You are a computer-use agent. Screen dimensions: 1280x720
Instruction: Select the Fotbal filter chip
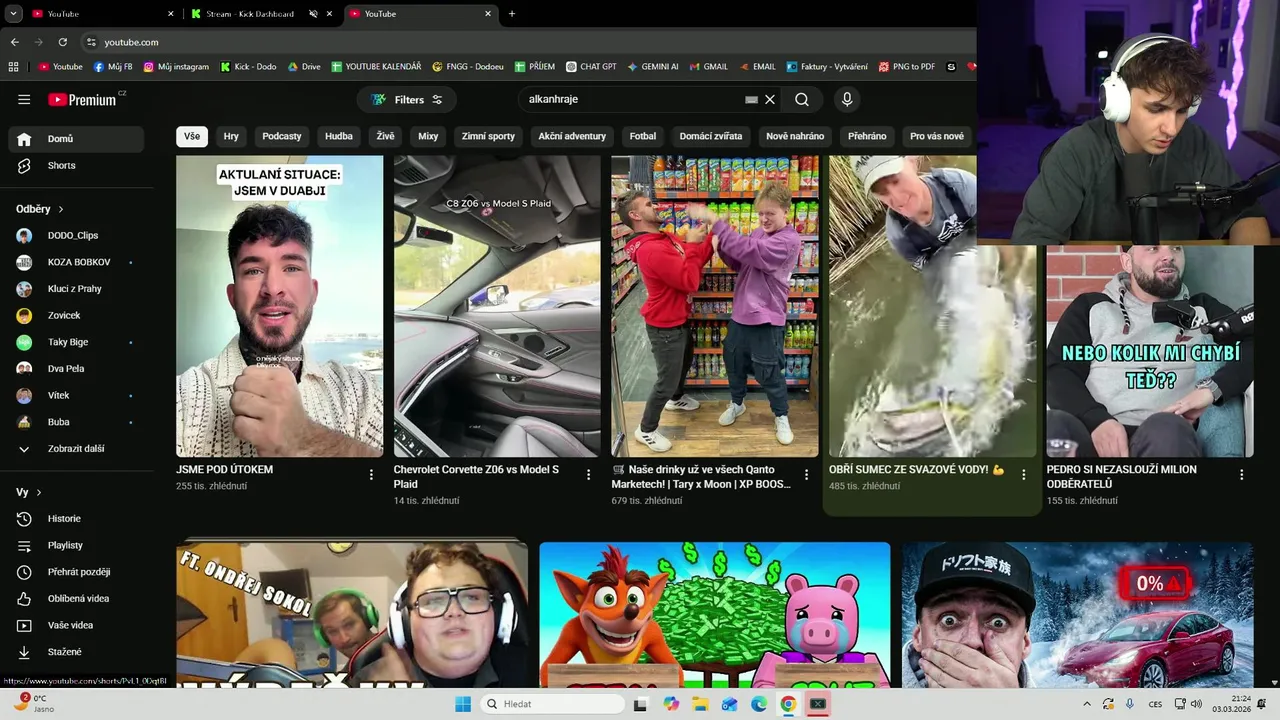point(643,136)
